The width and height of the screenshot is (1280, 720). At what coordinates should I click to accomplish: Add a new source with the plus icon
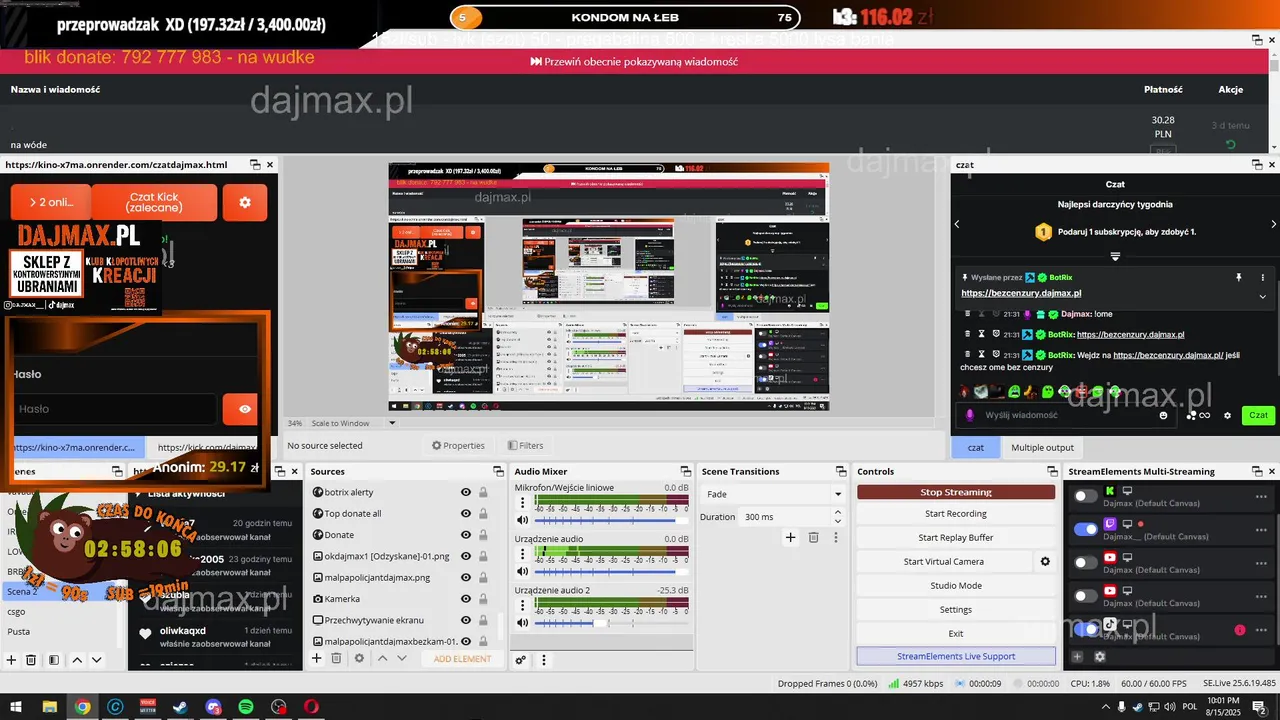coord(317,658)
